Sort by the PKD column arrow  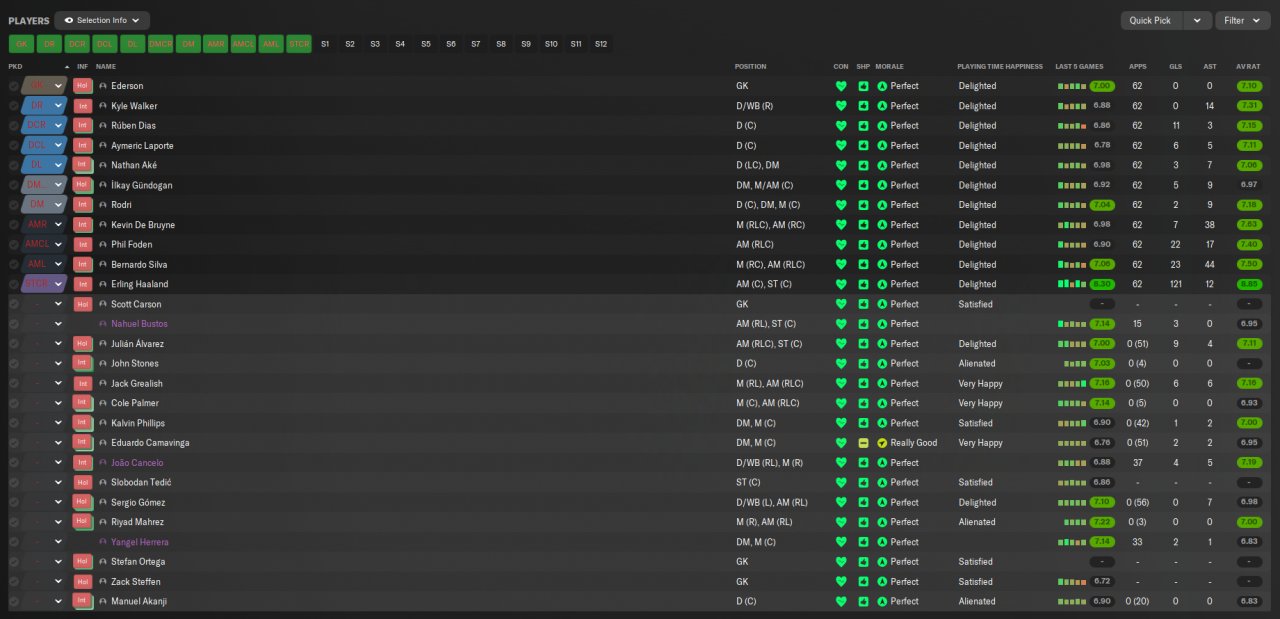click(x=68, y=67)
